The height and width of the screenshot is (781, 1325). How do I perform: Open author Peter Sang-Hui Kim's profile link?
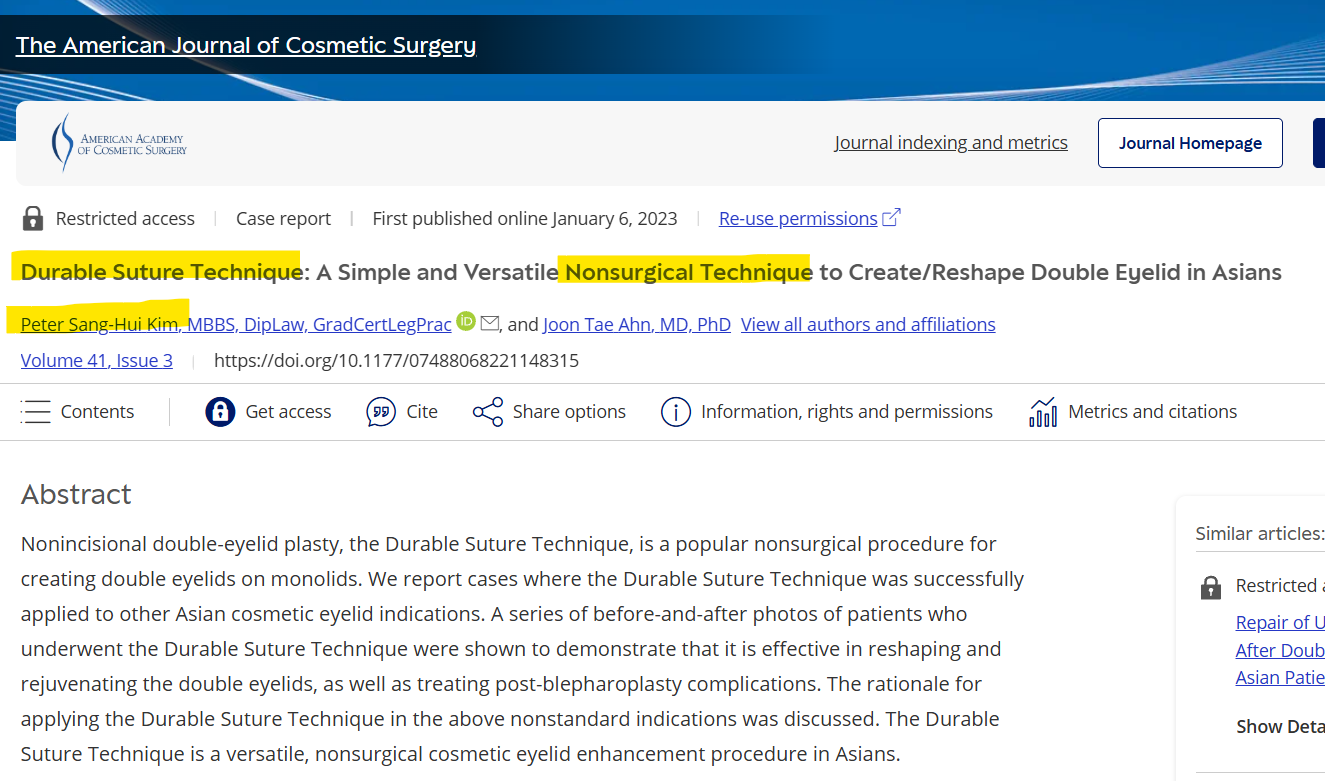click(x=236, y=324)
